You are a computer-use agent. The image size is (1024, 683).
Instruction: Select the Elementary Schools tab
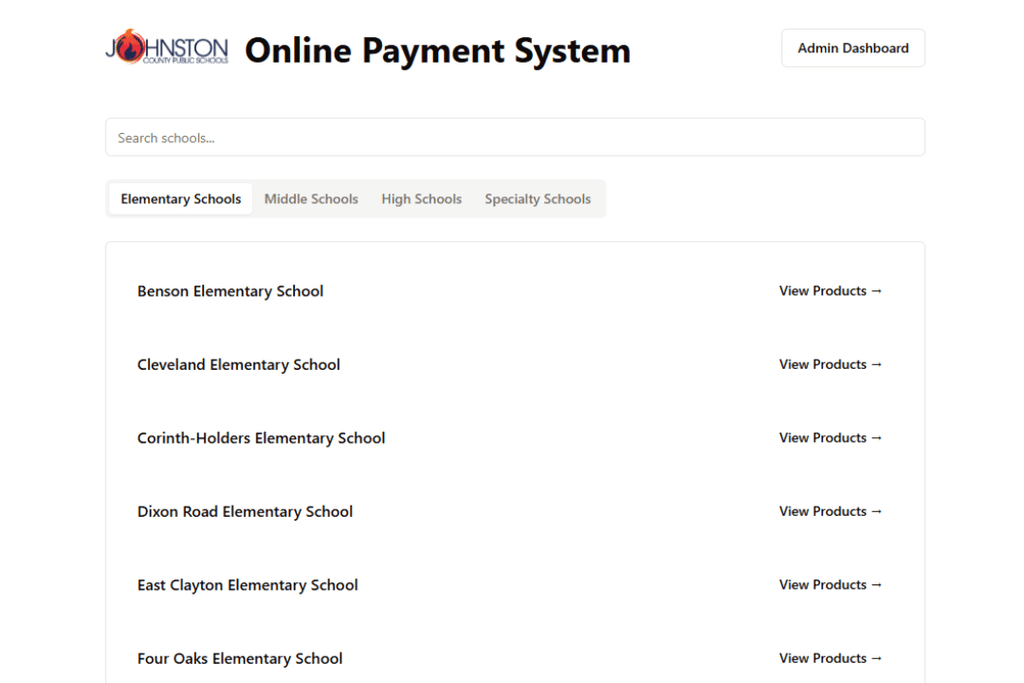click(x=180, y=198)
